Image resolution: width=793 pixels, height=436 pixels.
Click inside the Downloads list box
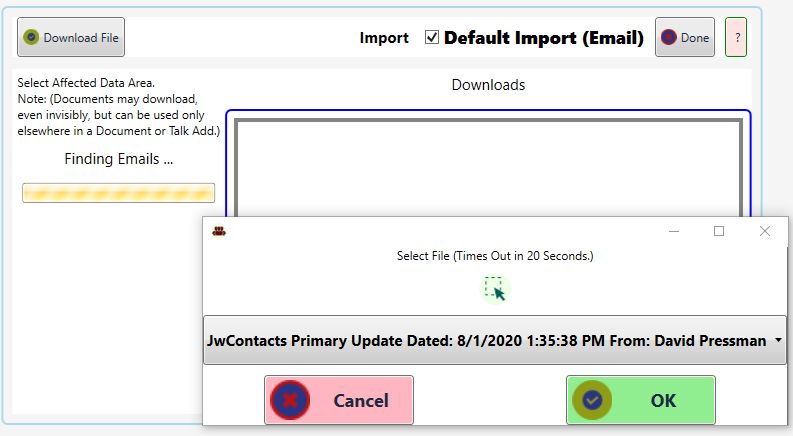click(x=489, y=167)
